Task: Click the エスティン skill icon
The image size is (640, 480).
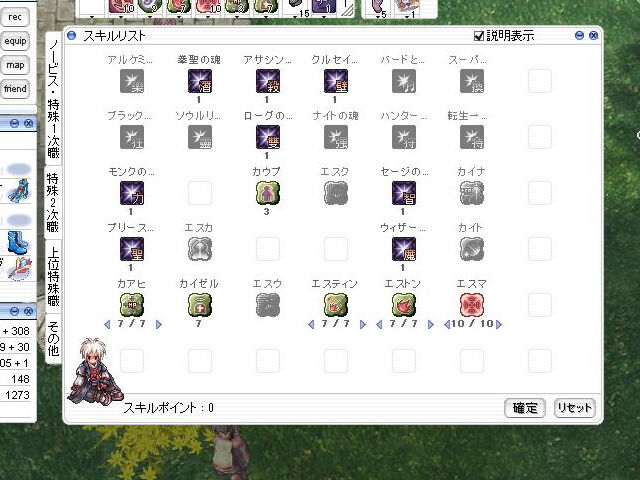Action: click(336, 304)
